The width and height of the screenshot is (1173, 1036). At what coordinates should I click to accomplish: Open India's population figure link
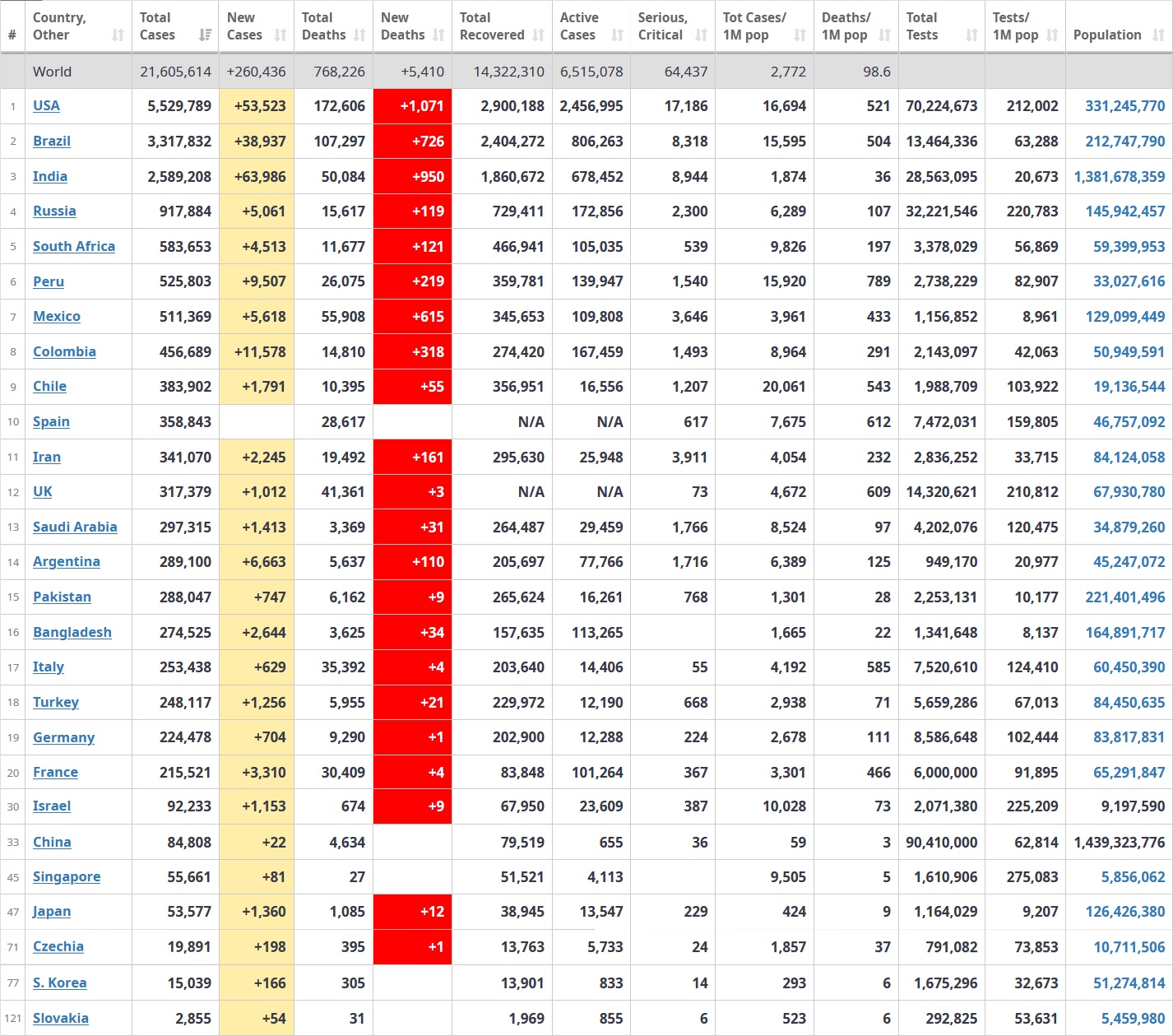point(1119,177)
